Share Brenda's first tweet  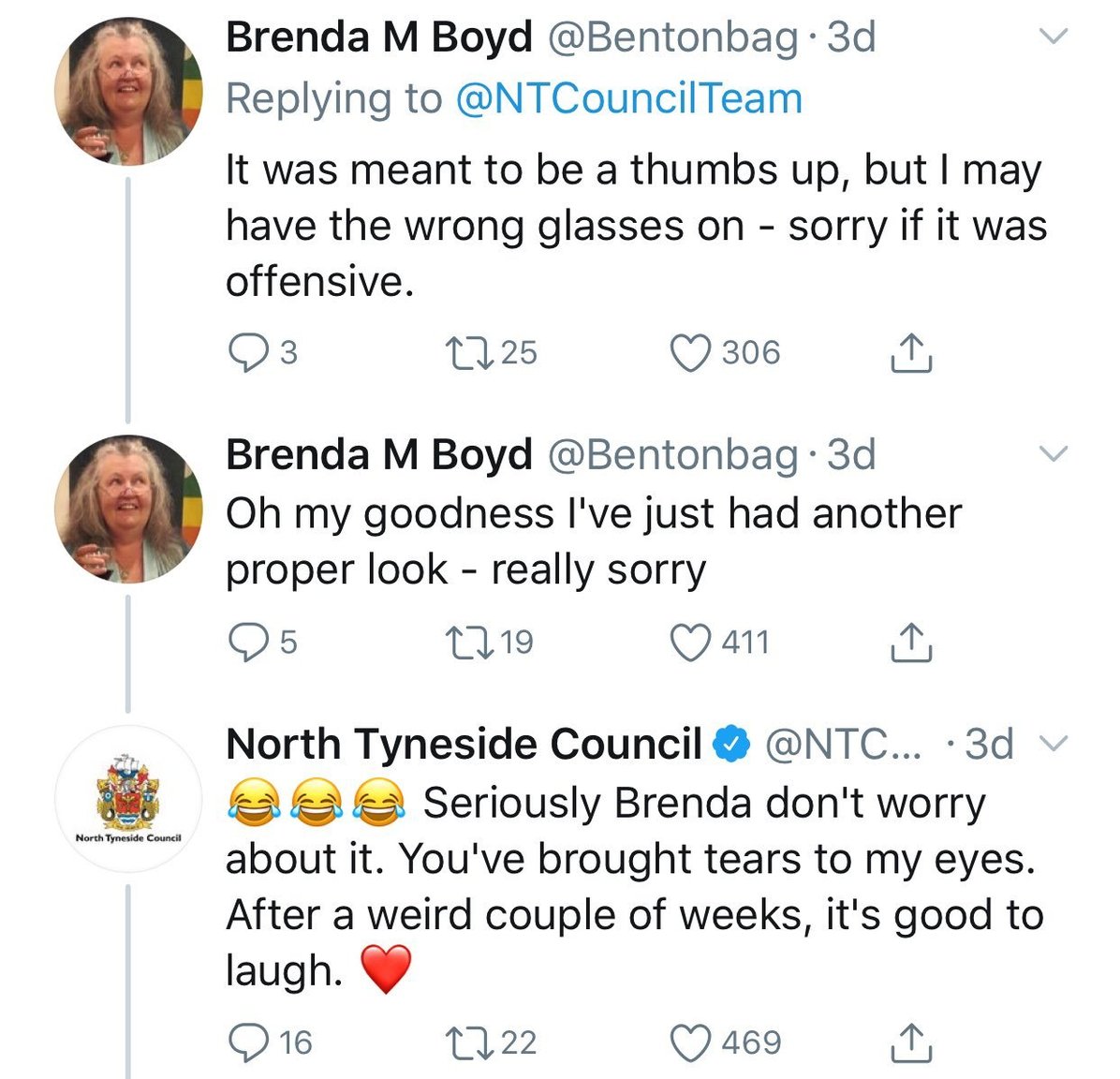[910, 353]
